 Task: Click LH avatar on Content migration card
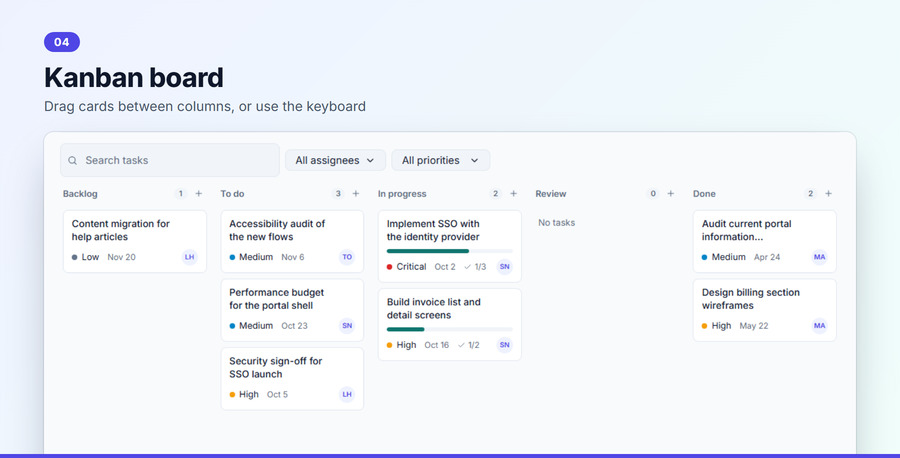point(189,257)
